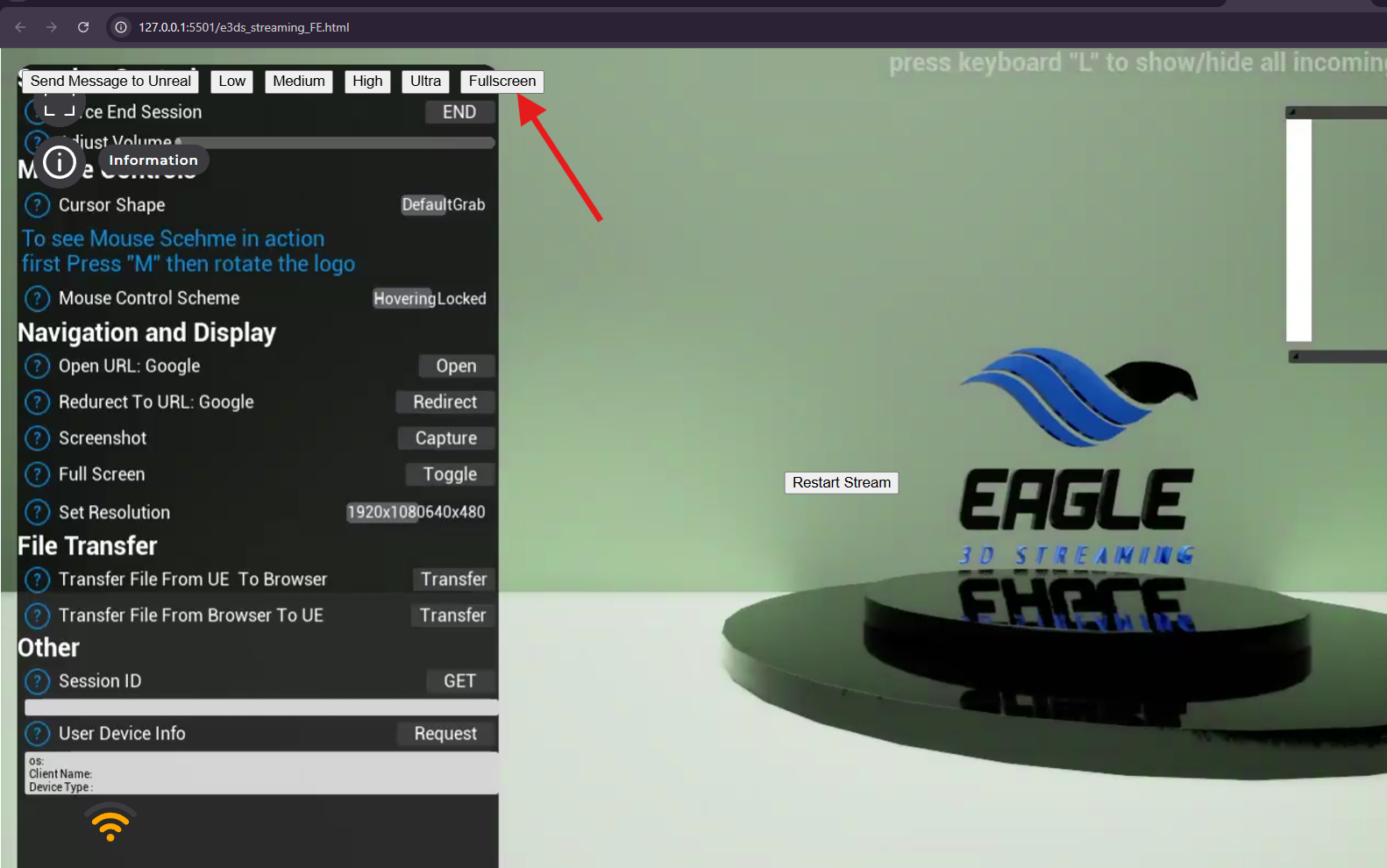This screenshot has height=868, width=1387.
Task: Click Send Message to Unreal button
Action: pos(110,82)
